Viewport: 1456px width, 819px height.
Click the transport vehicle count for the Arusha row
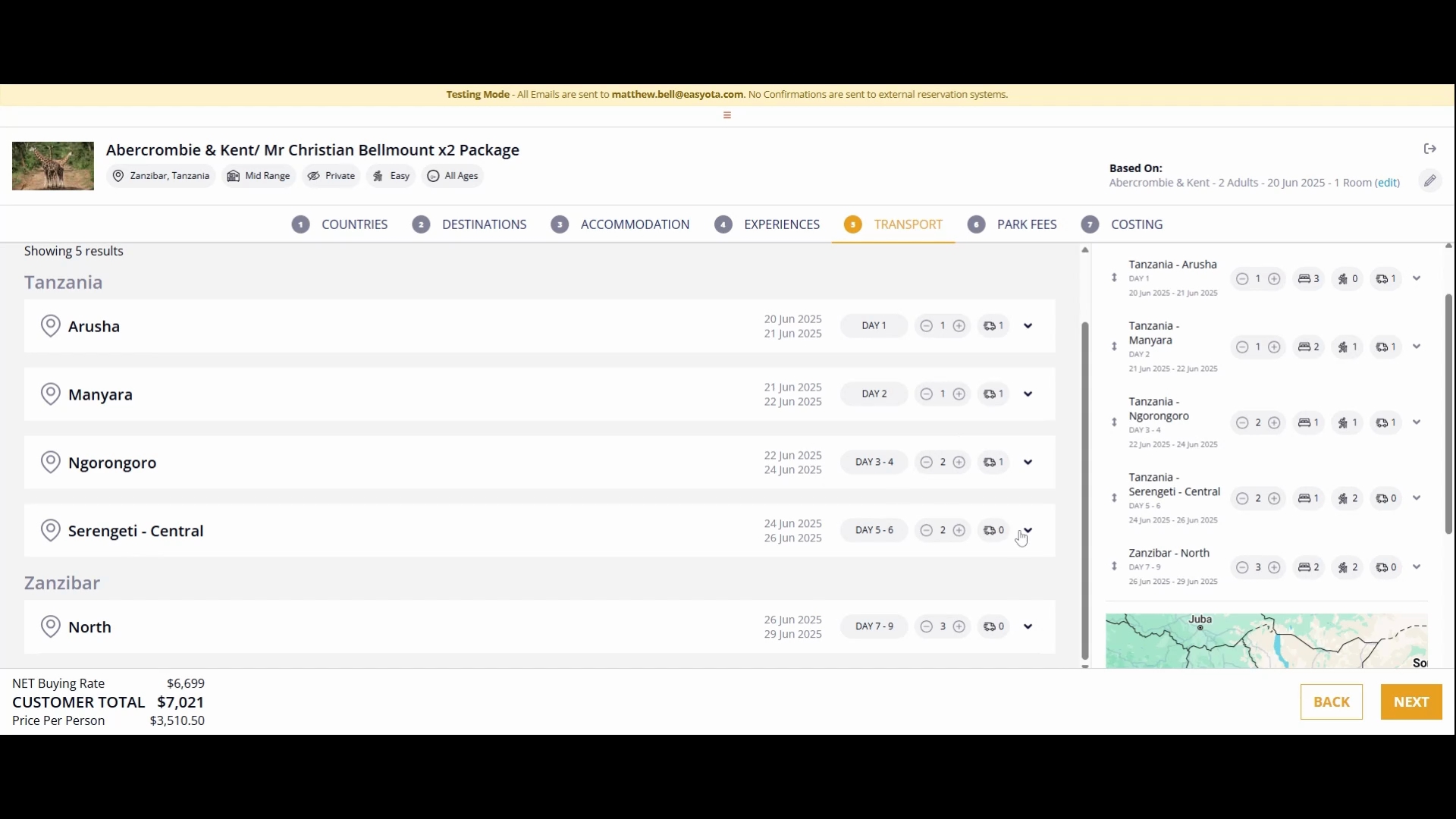(x=993, y=326)
